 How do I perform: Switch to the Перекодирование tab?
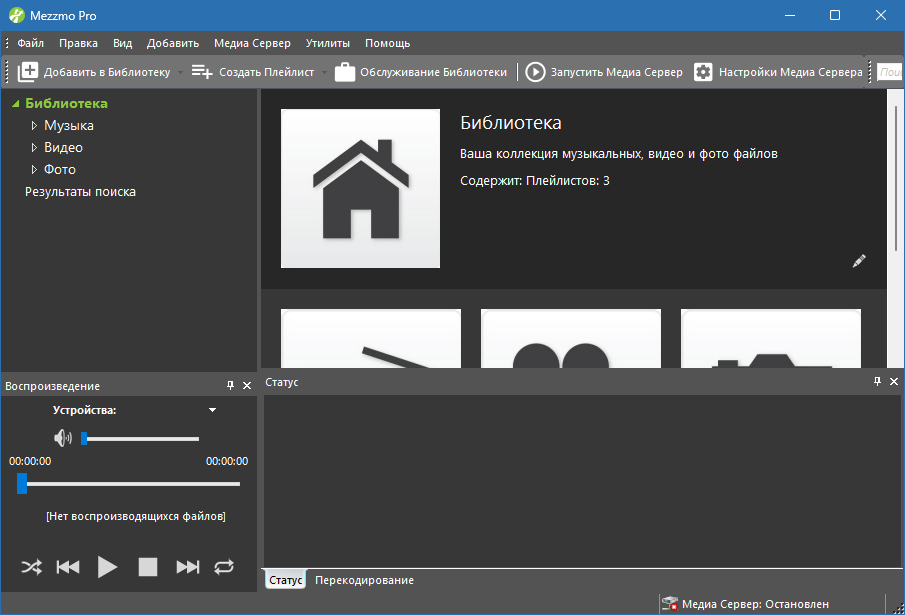(364, 580)
